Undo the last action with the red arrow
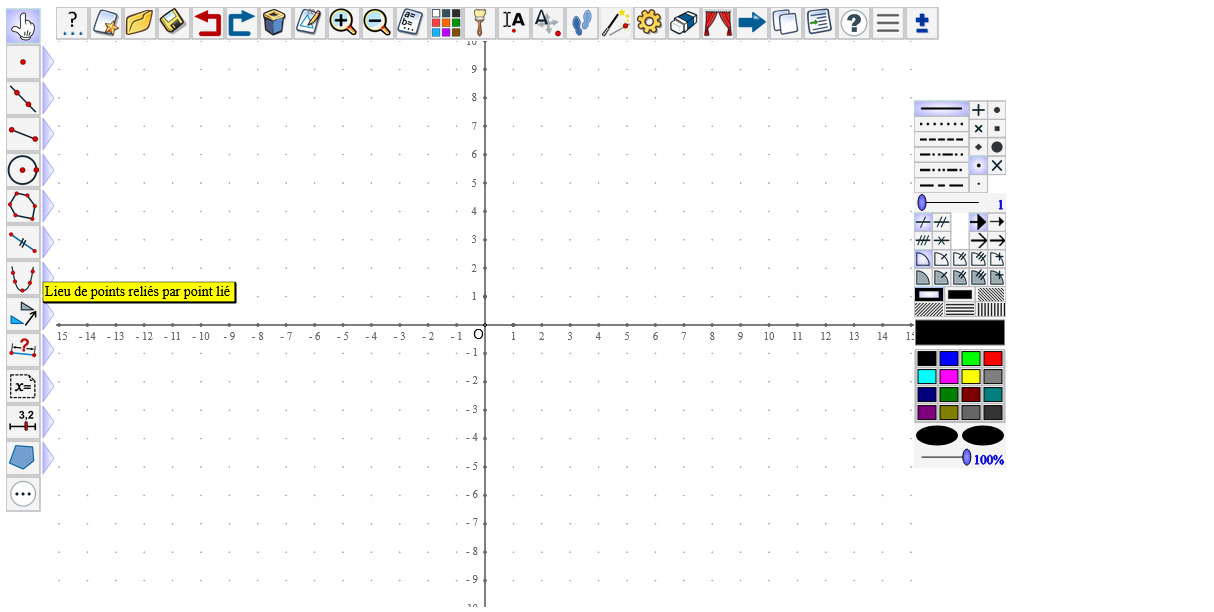 coord(208,23)
